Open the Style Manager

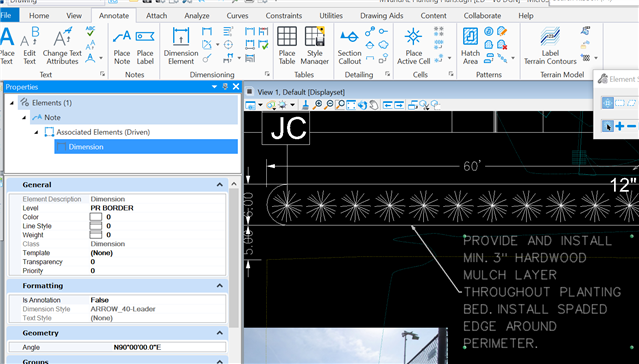tap(315, 46)
